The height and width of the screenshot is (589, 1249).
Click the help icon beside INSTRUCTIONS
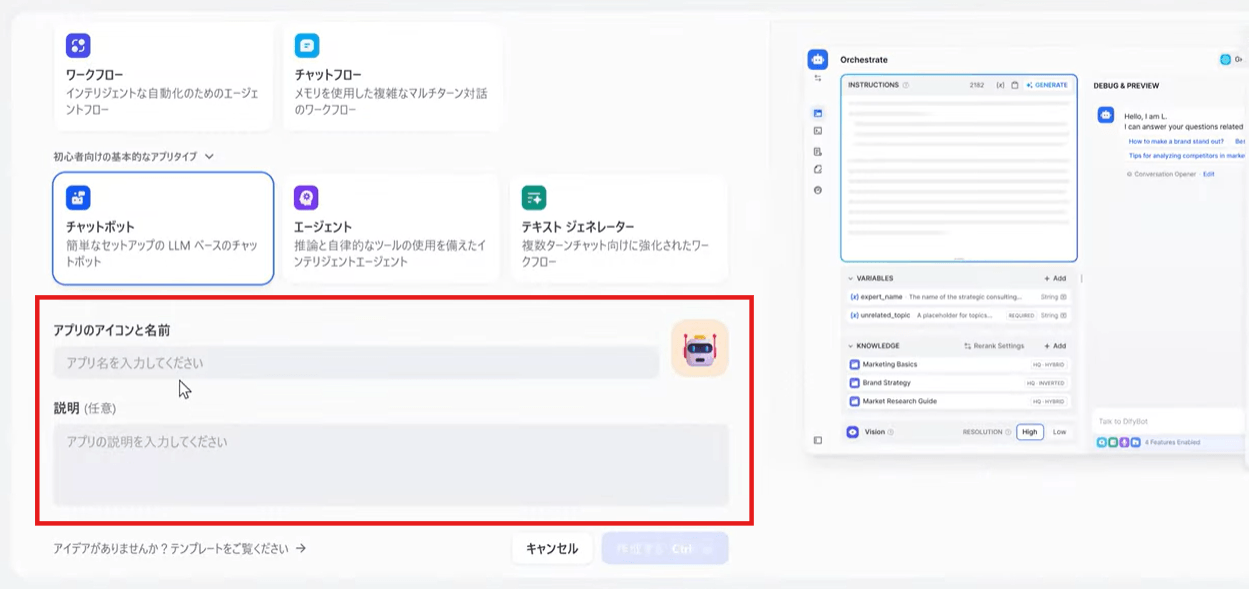(x=906, y=85)
